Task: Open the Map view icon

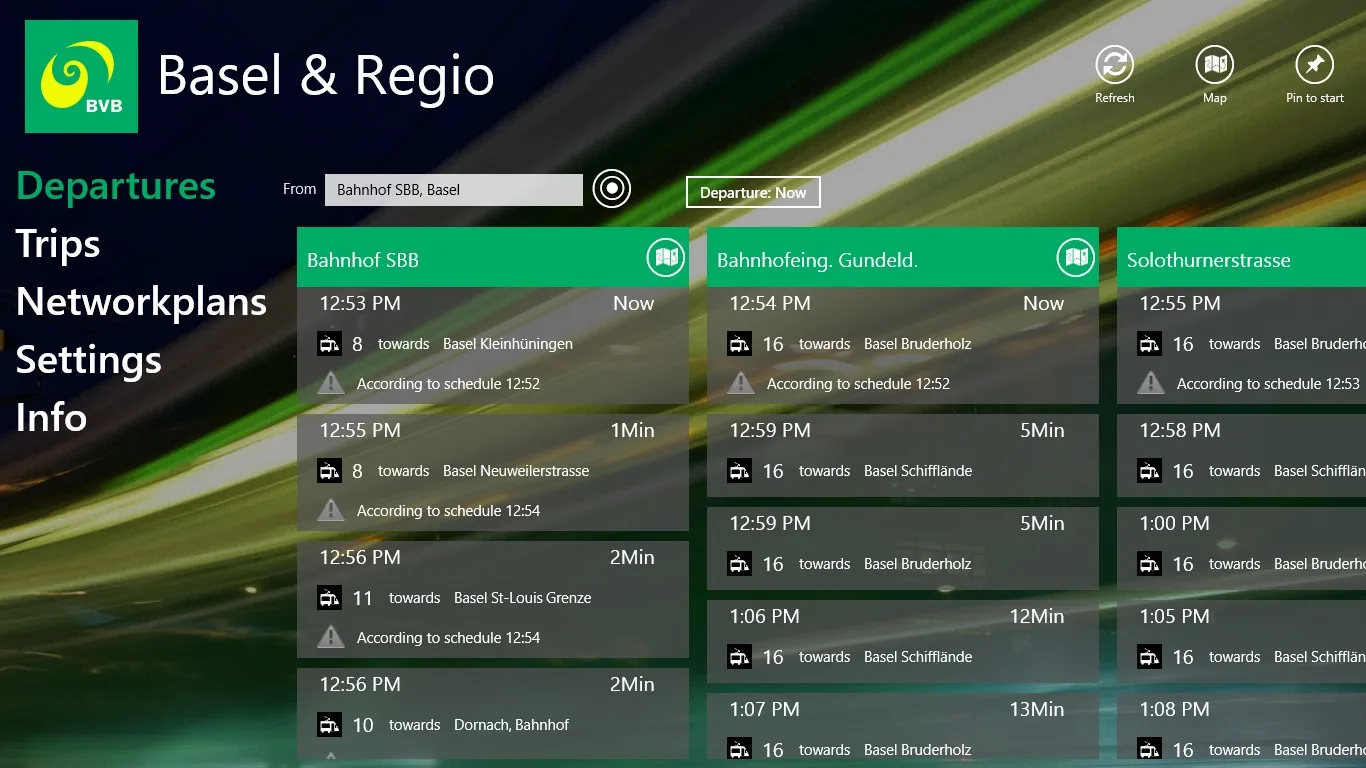Action: pyautogui.click(x=1214, y=65)
